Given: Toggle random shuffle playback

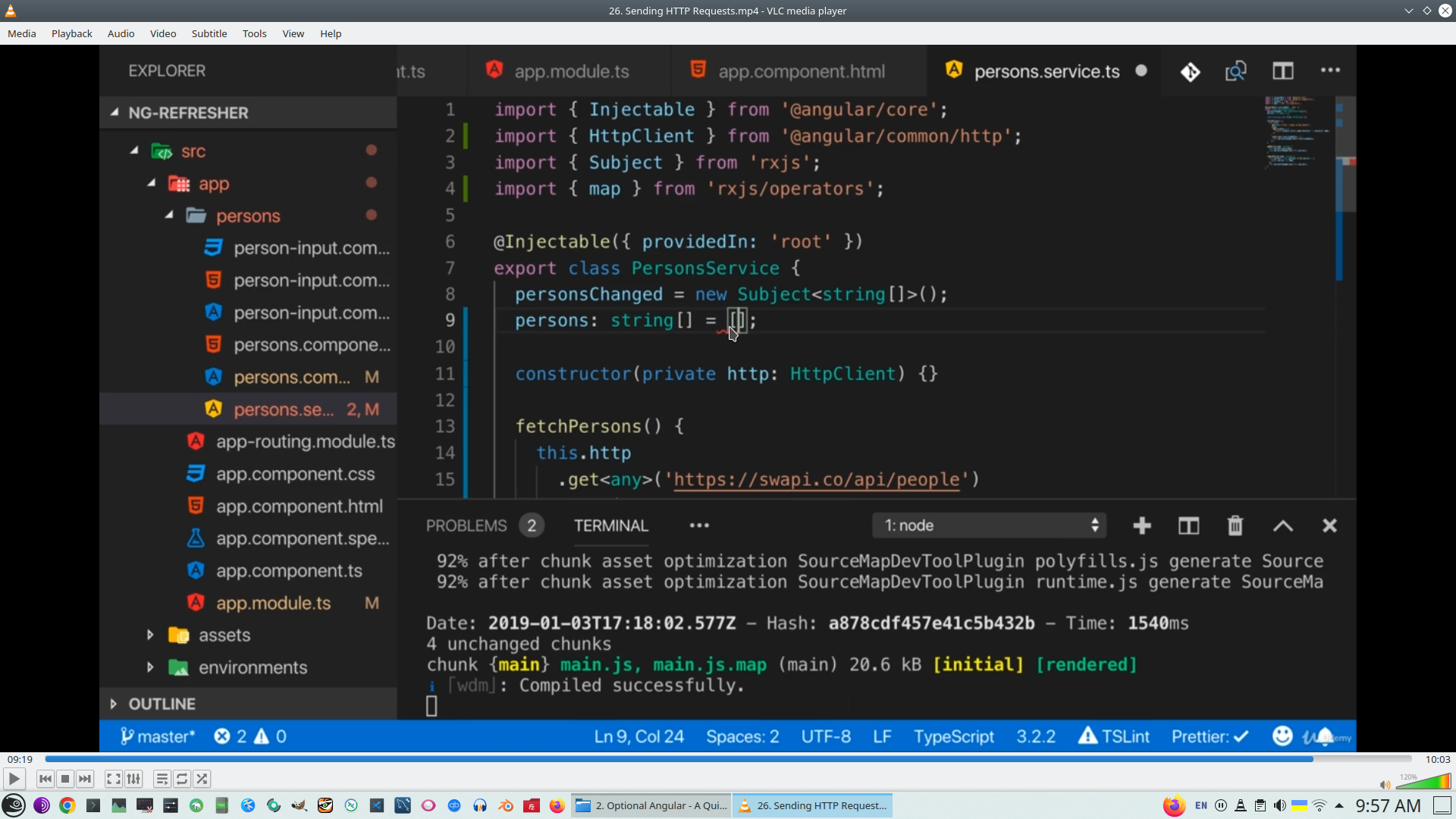Looking at the screenshot, I should click(202, 779).
